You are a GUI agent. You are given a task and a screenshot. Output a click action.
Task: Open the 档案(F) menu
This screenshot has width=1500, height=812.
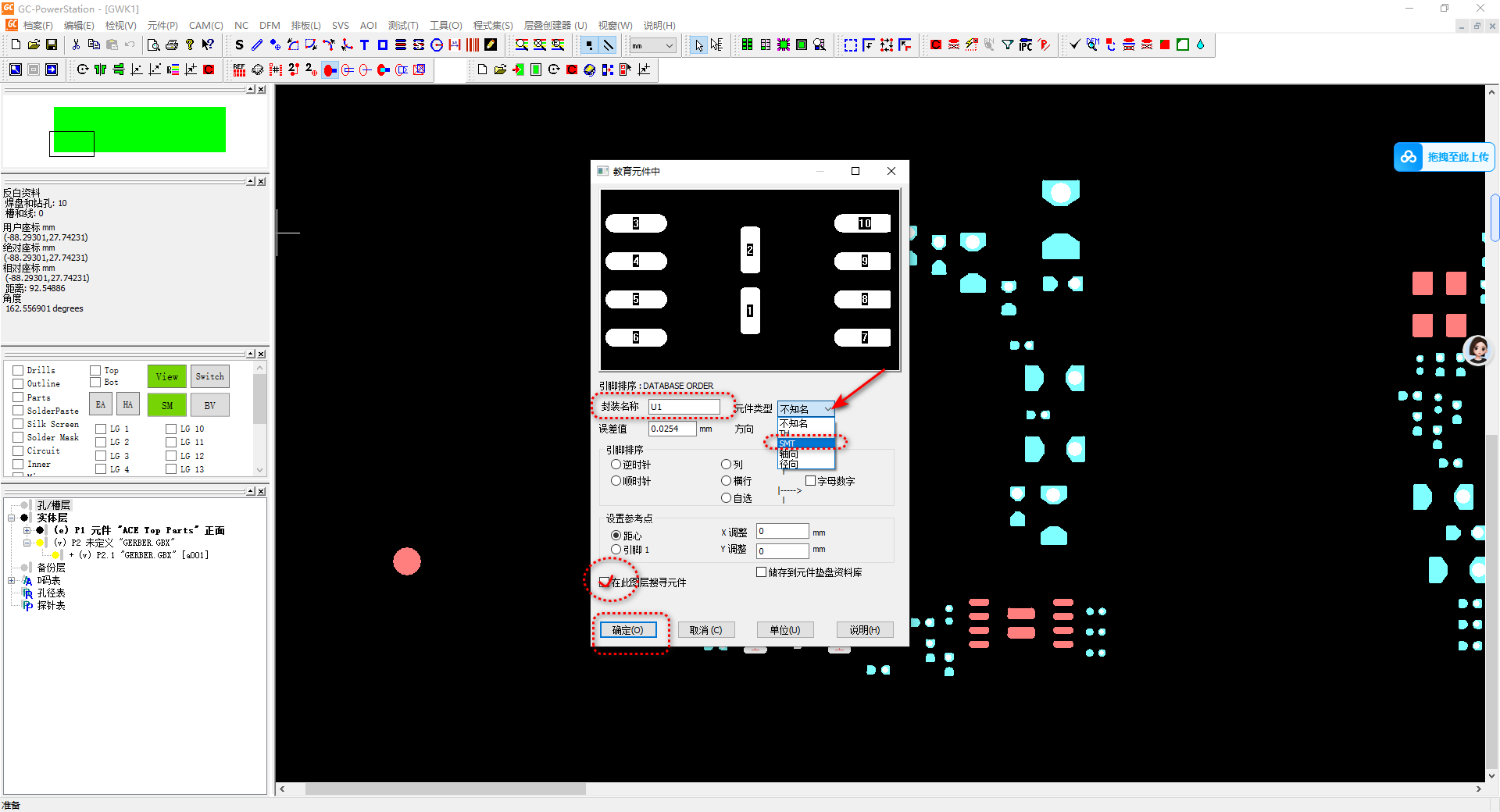click(x=37, y=26)
